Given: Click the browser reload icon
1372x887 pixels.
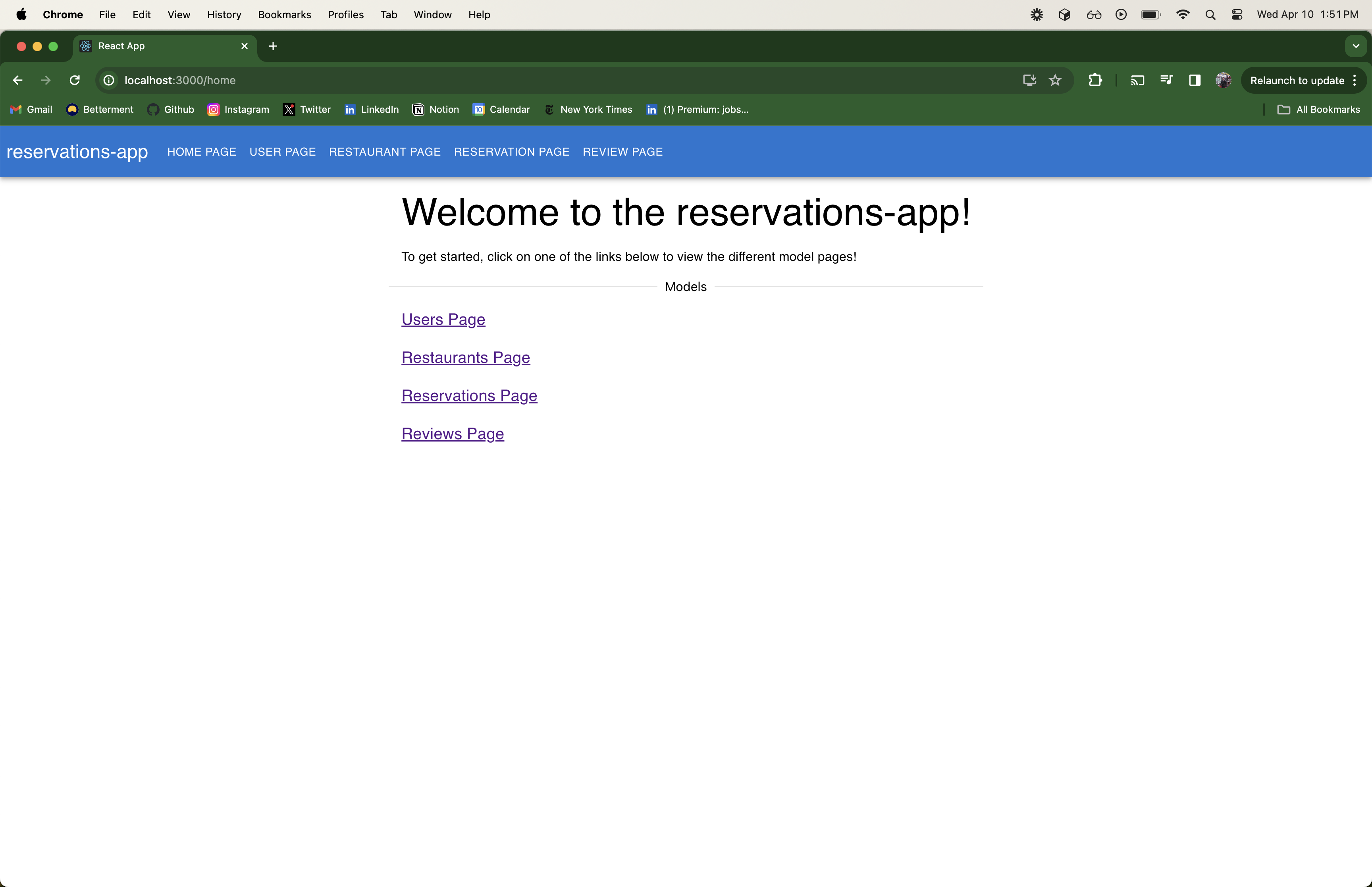Looking at the screenshot, I should click(75, 80).
